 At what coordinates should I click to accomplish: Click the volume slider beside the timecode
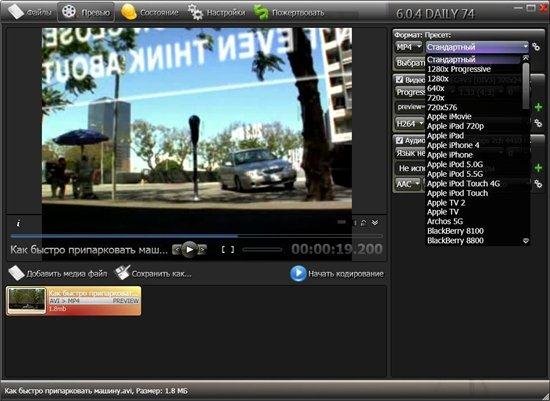(262, 250)
